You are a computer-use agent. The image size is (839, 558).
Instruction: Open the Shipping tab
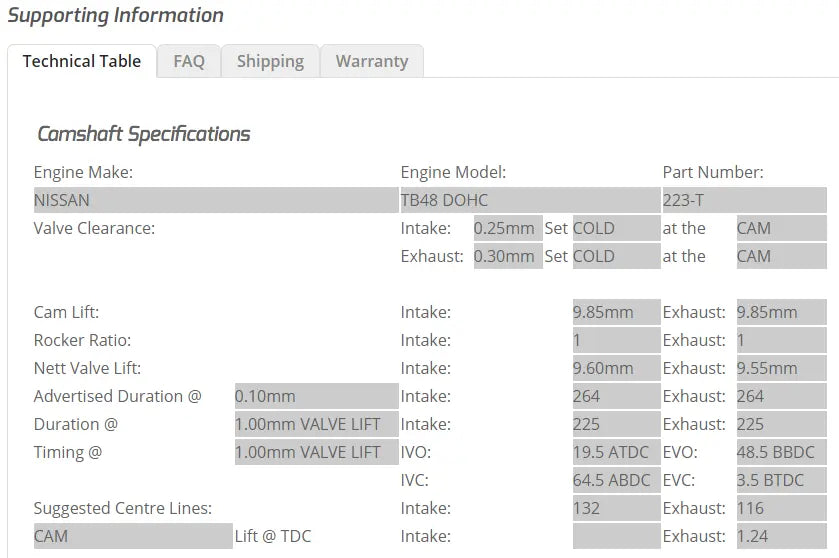(x=270, y=61)
